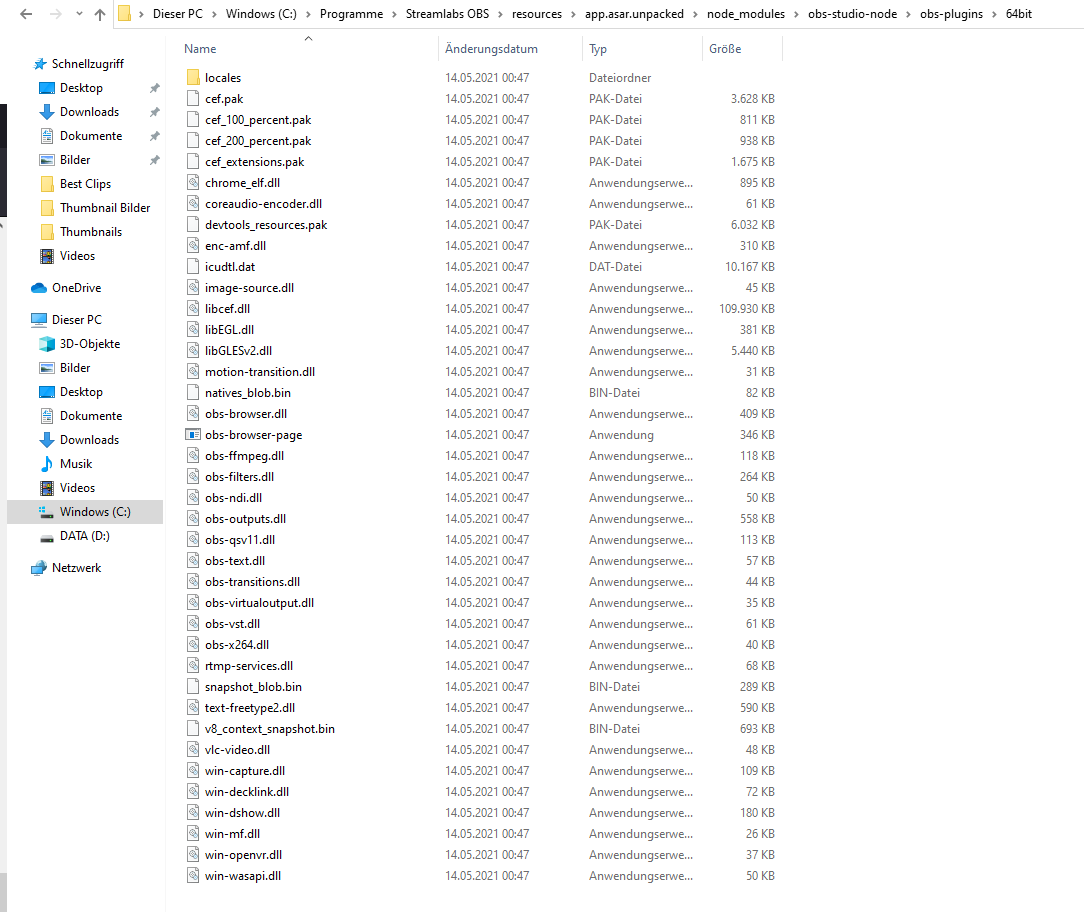Navigate to node_modules in address bar
Viewport: 1084px width, 912px height.
(x=744, y=15)
